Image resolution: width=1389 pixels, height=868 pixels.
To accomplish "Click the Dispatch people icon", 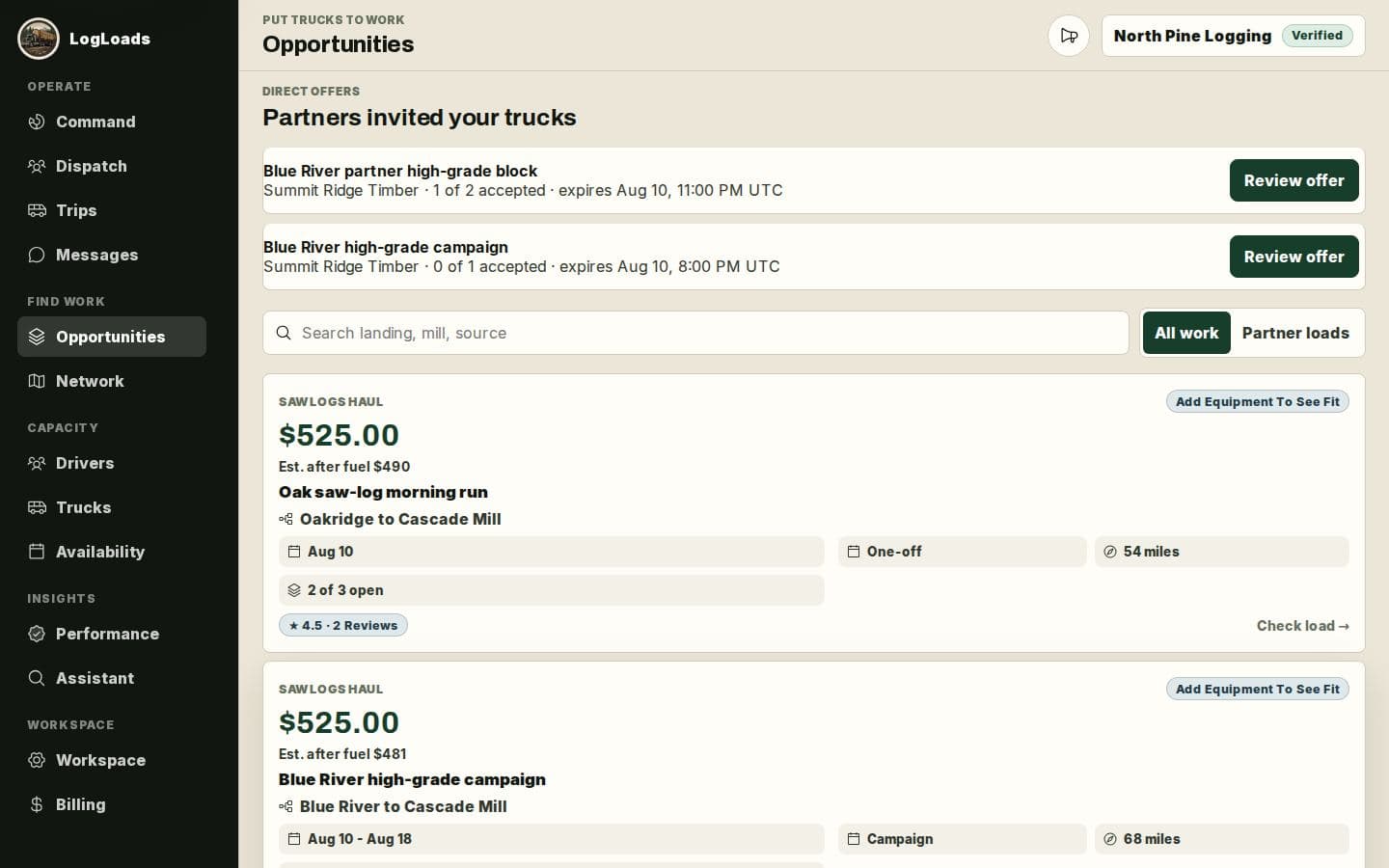I will (x=37, y=166).
